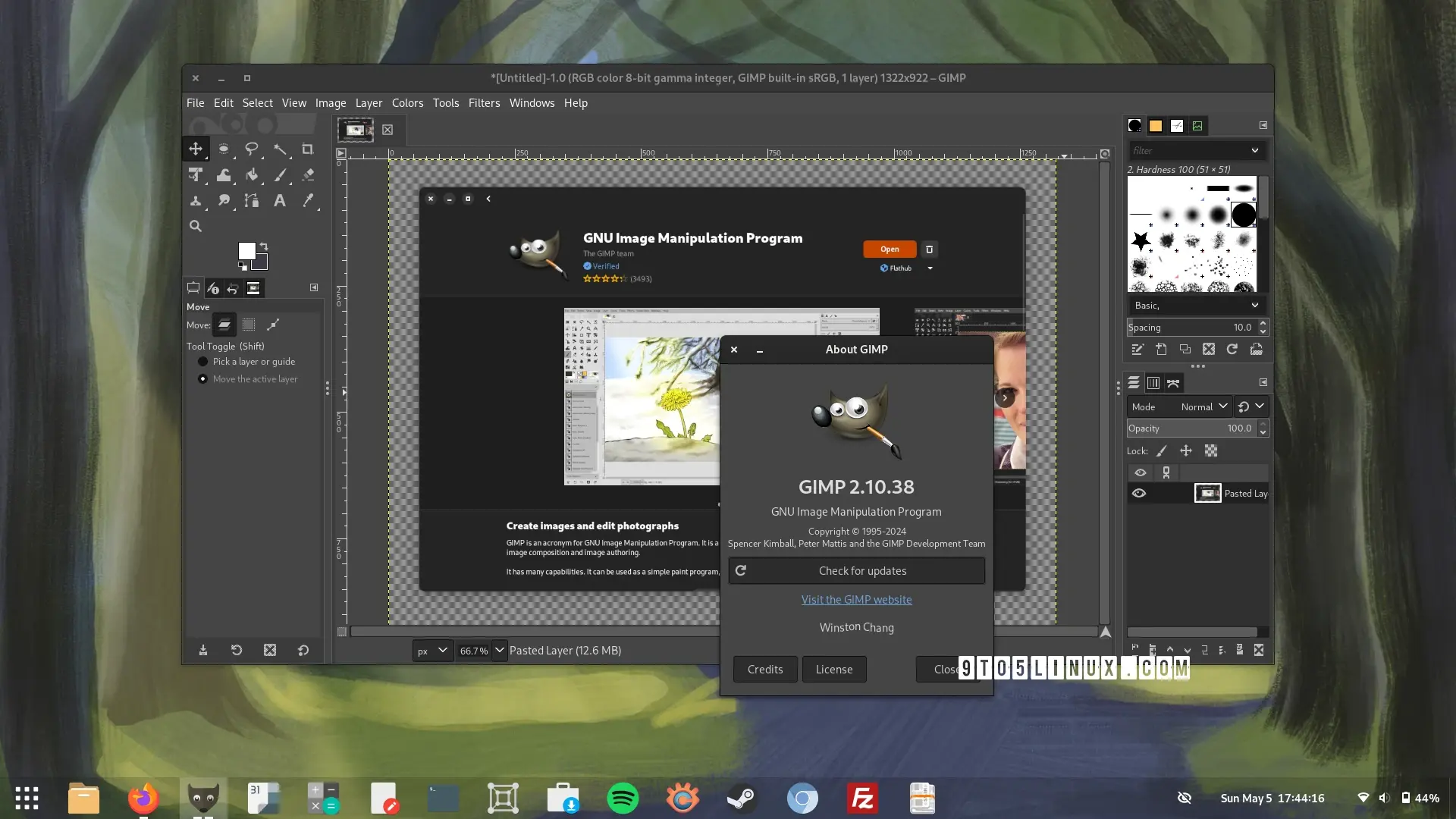
Task: Select the Bucket Fill tool
Action: tap(252, 174)
